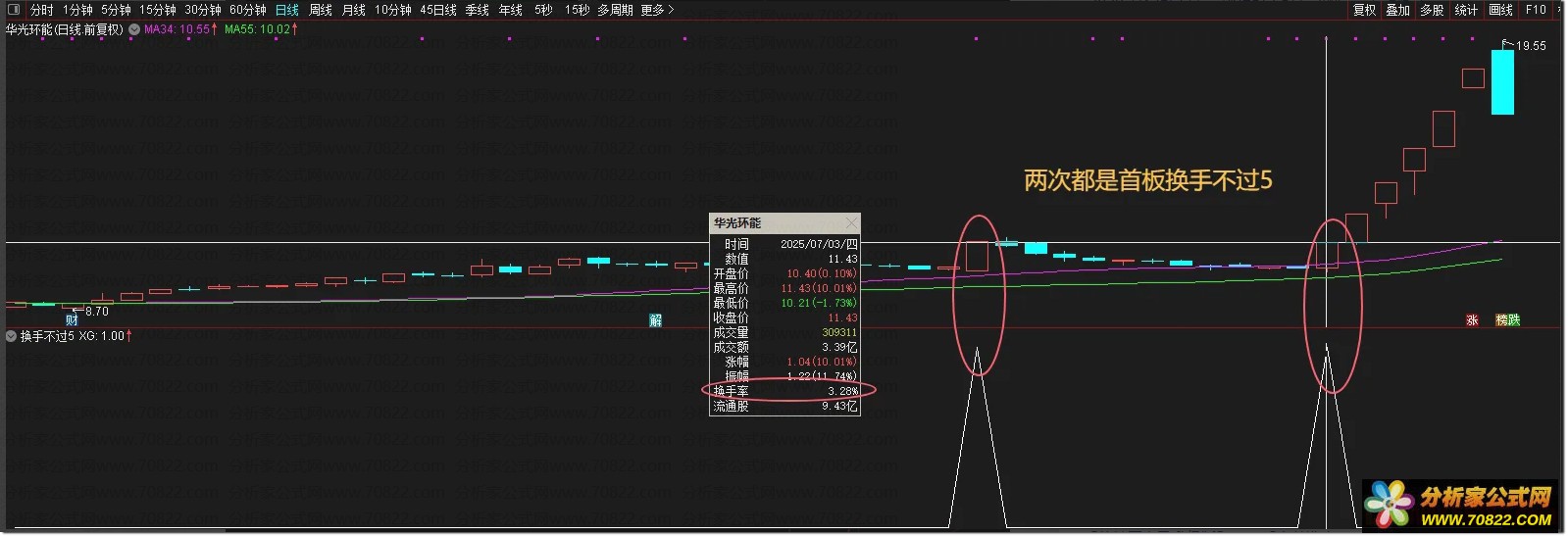The width and height of the screenshot is (1568, 536).
Task: Select the 15分钟 period
Action: pyautogui.click(x=158, y=10)
